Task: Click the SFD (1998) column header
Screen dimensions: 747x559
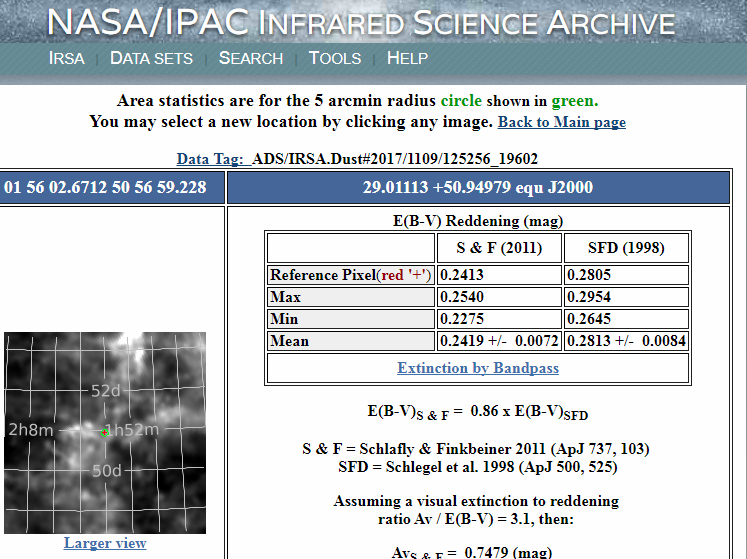Action: click(626, 248)
